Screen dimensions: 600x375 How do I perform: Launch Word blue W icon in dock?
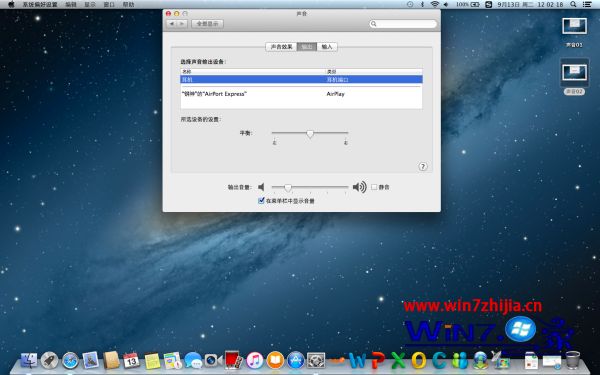pos(357,360)
